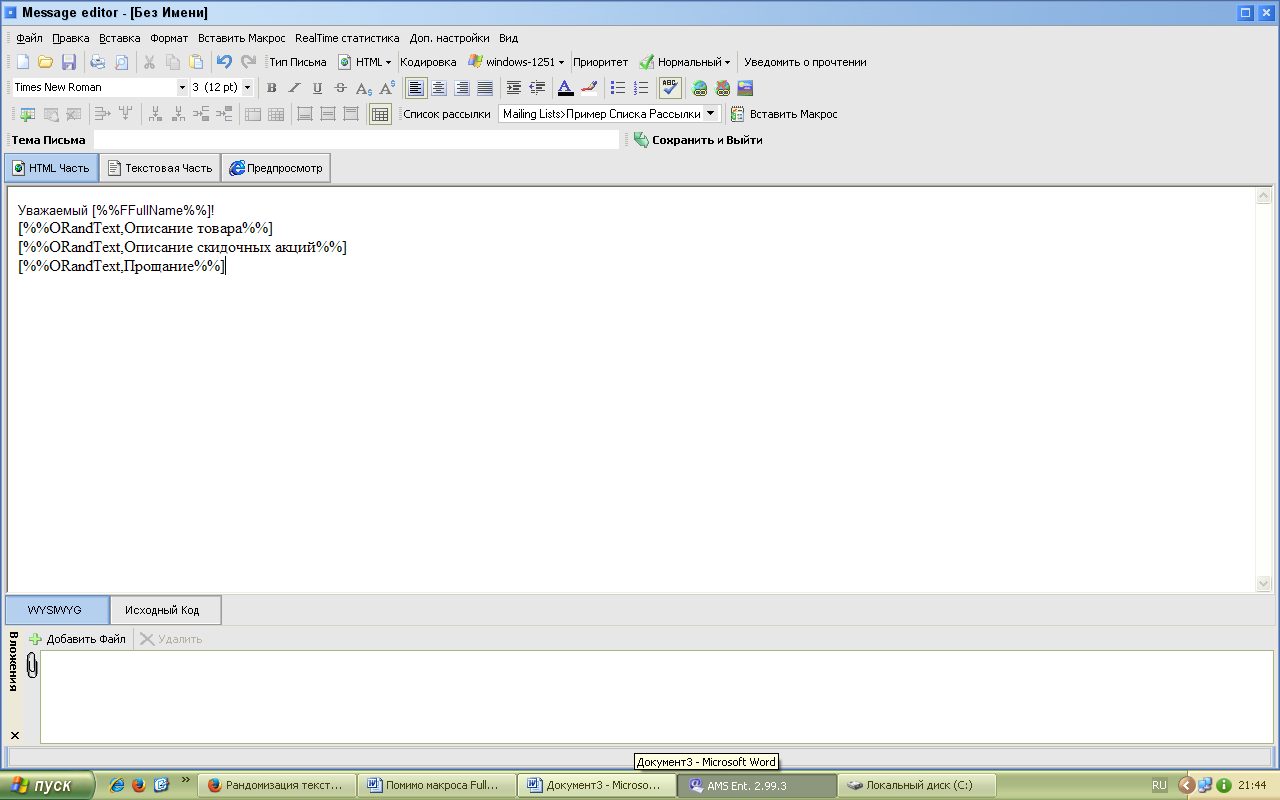Click Сохранить и Выйти
The image size is (1280, 800).
pyautogui.click(x=698, y=140)
